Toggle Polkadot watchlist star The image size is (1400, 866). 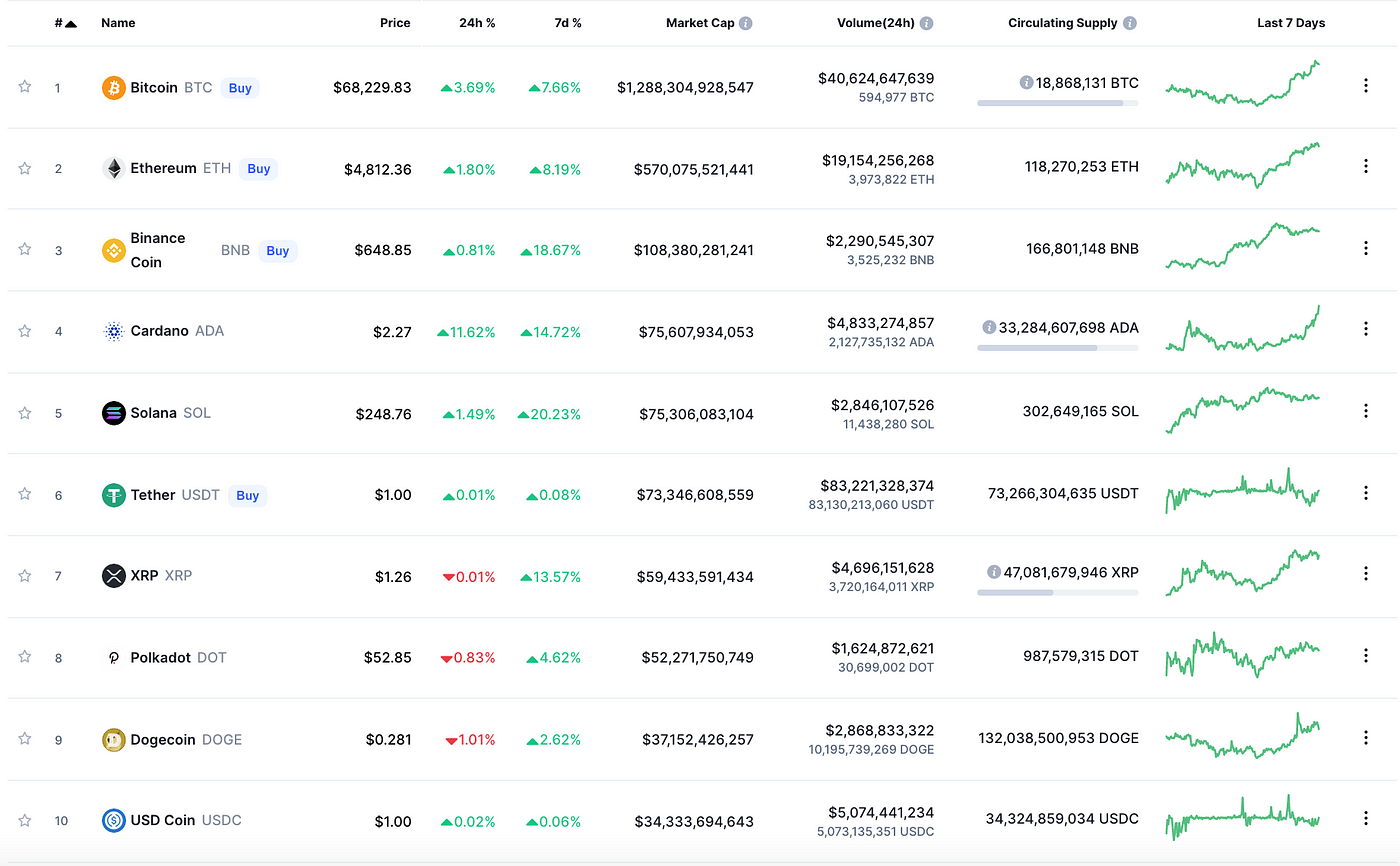(x=25, y=657)
